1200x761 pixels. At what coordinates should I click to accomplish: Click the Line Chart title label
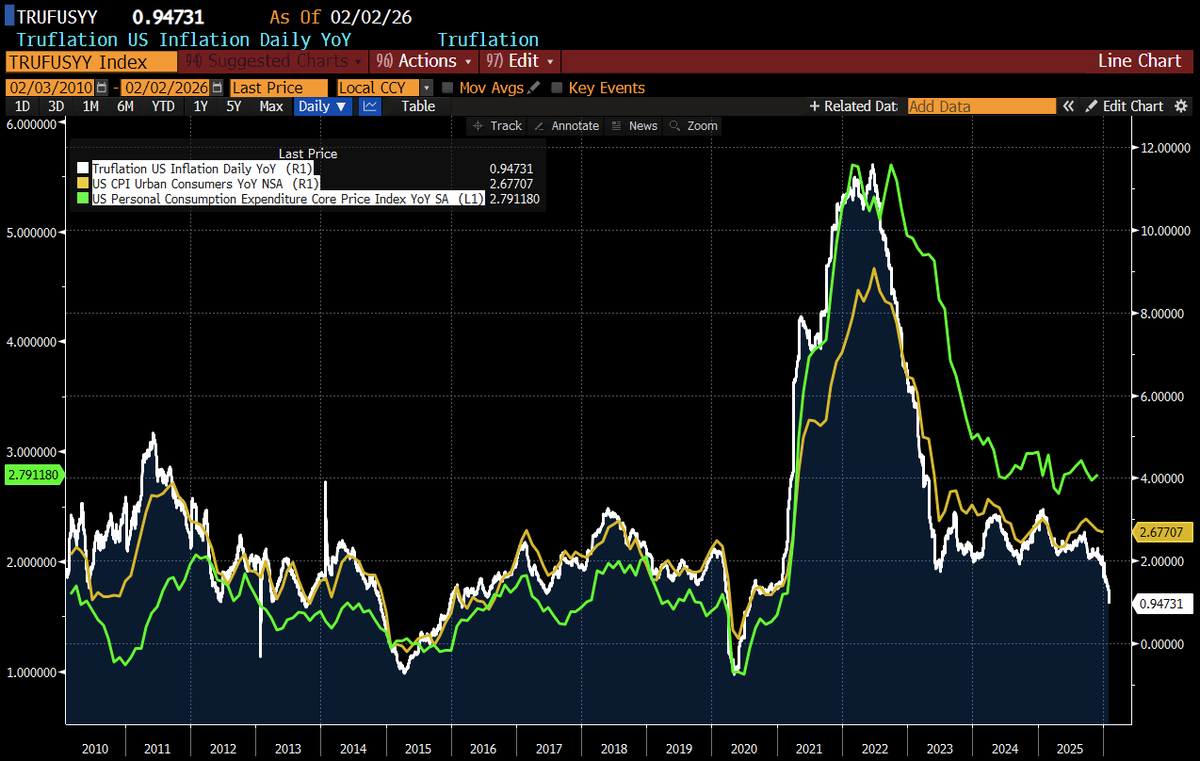pyautogui.click(x=1139, y=61)
